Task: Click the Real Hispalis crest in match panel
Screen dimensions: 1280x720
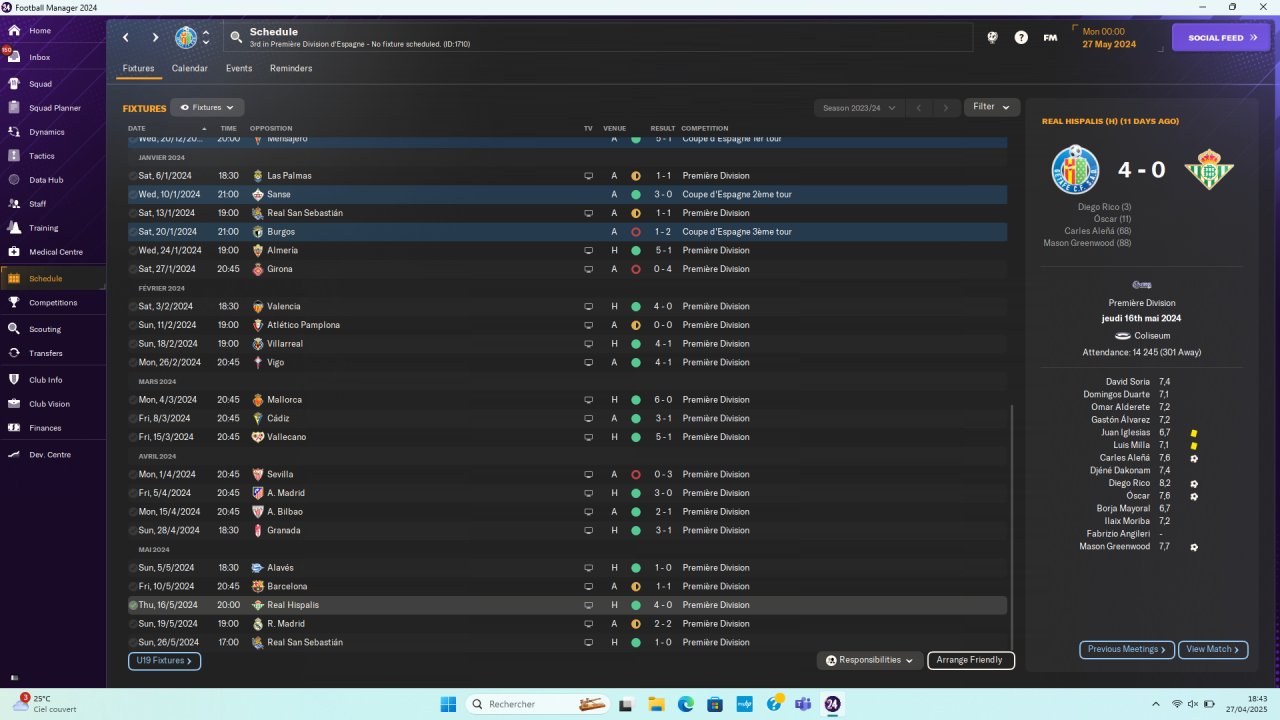Action: tap(1210, 170)
